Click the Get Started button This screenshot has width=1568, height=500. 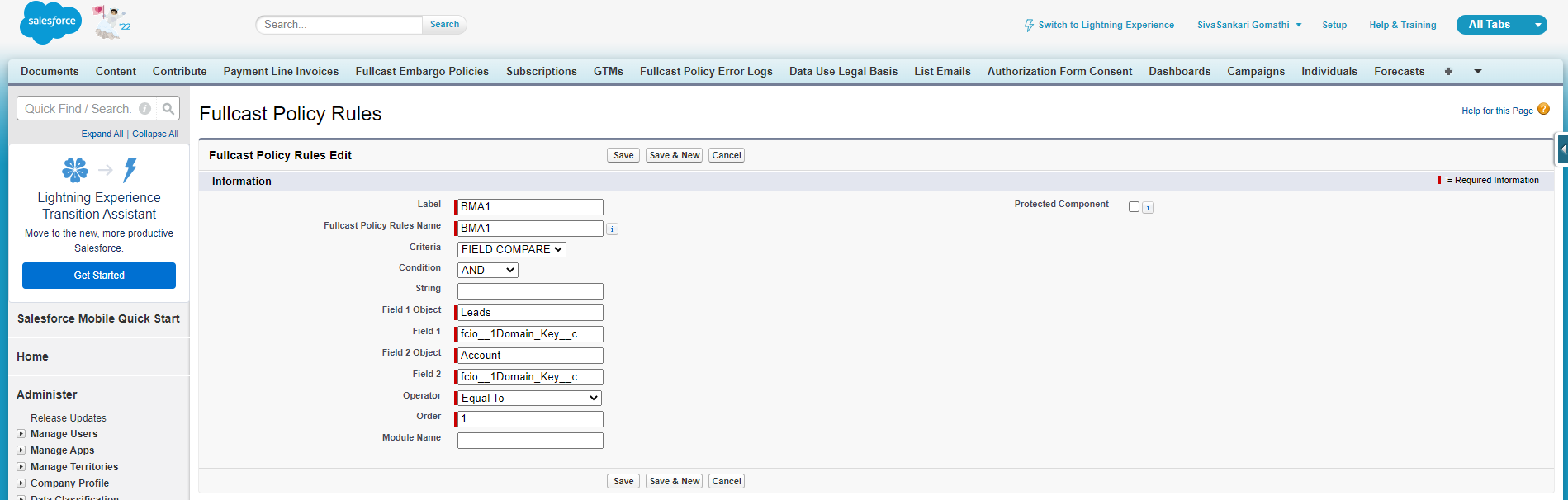99,276
